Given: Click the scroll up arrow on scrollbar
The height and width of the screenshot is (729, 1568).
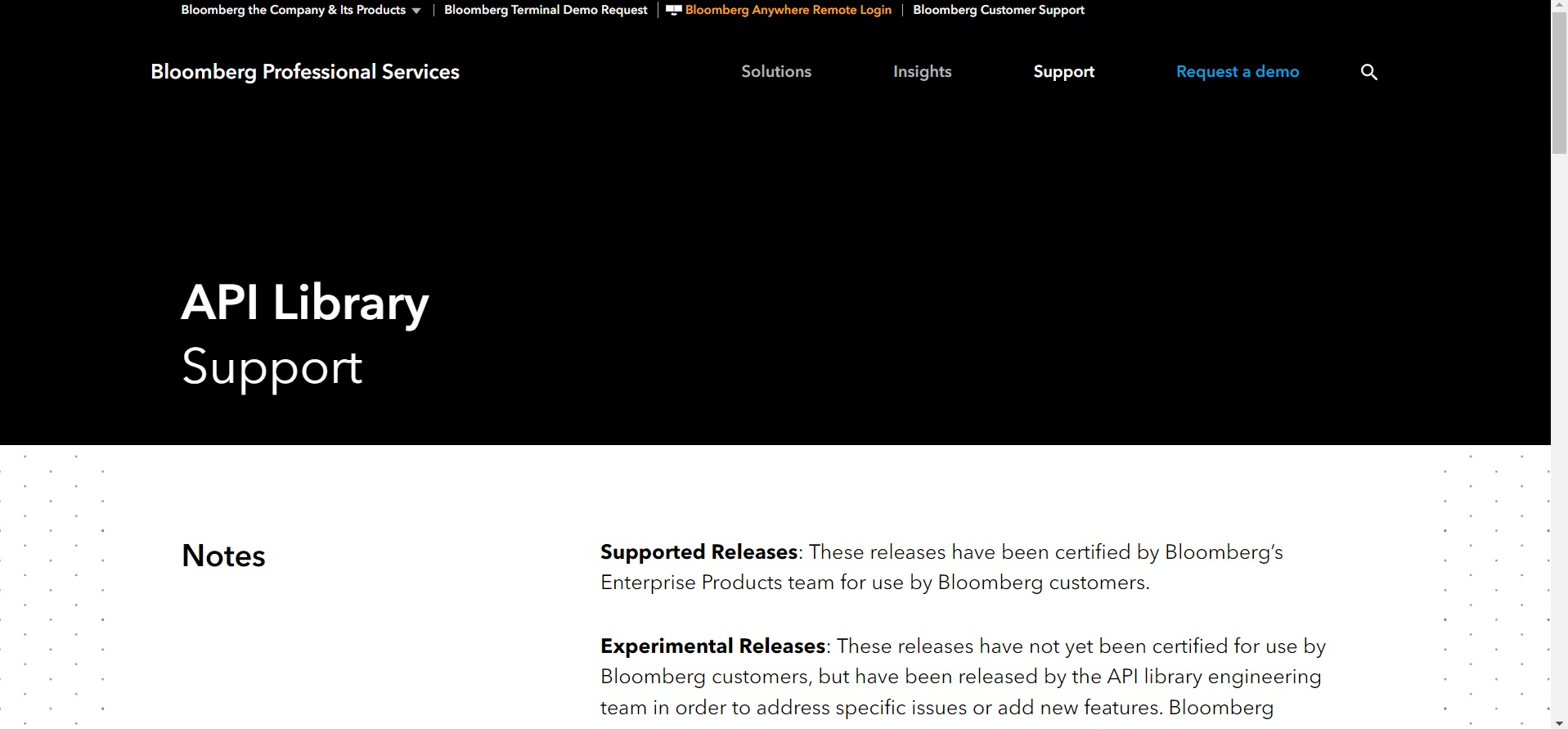Looking at the screenshot, I should coord(1559,7).
